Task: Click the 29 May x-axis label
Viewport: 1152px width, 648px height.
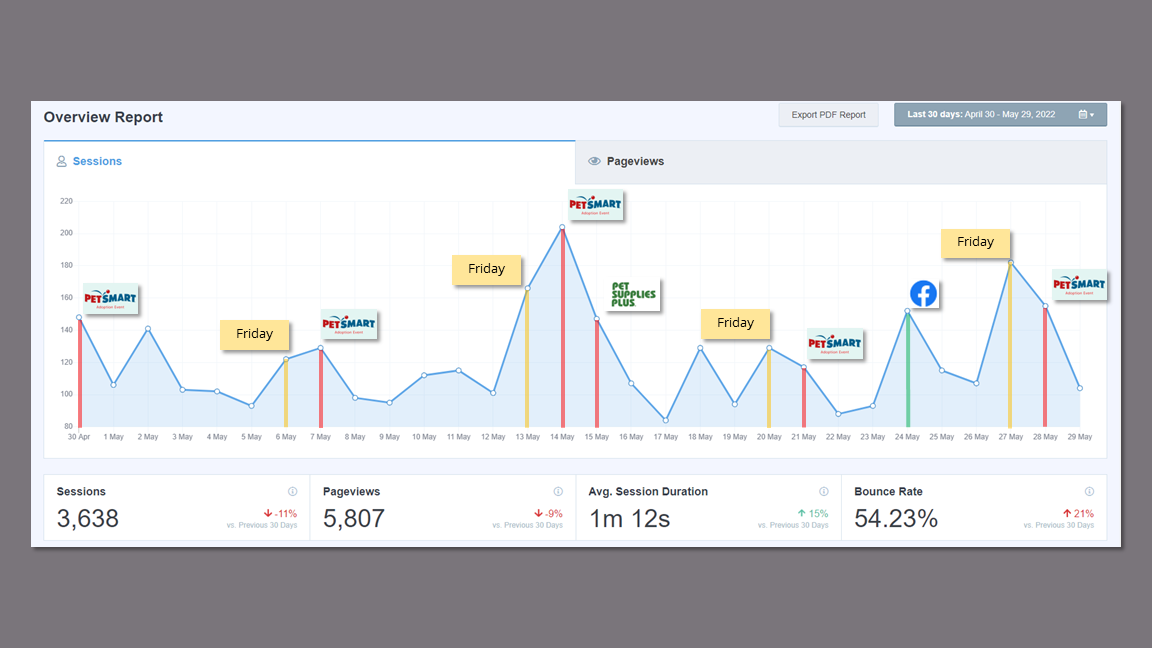Action: [x=1079, y=437]
